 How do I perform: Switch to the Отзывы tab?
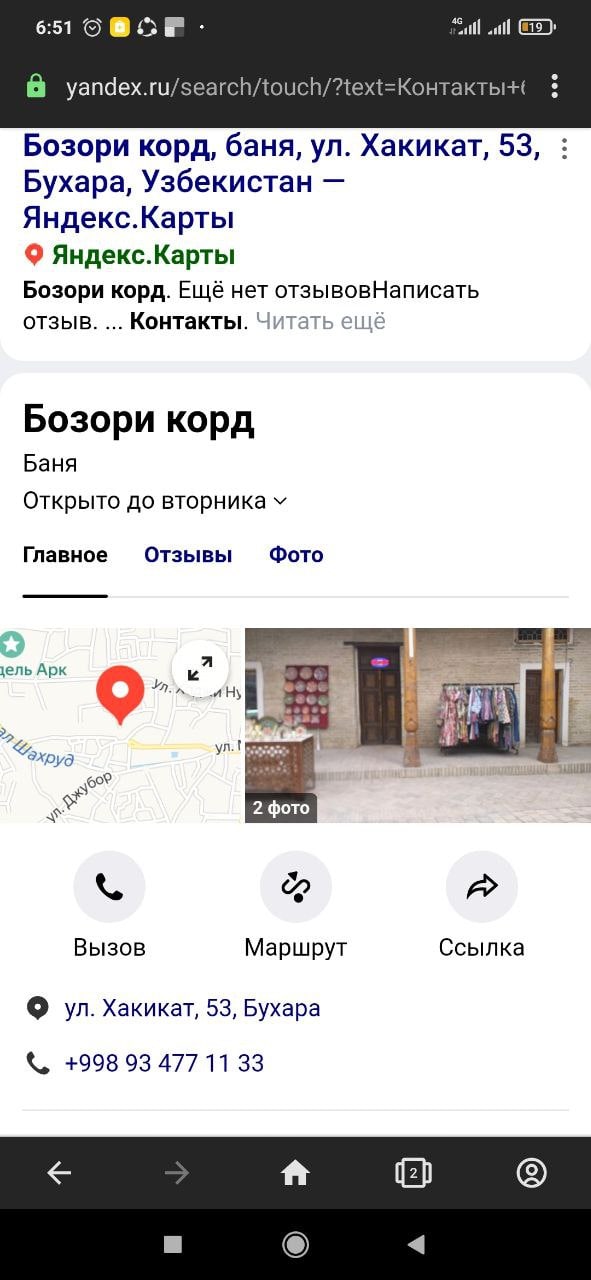coord(188,555)
